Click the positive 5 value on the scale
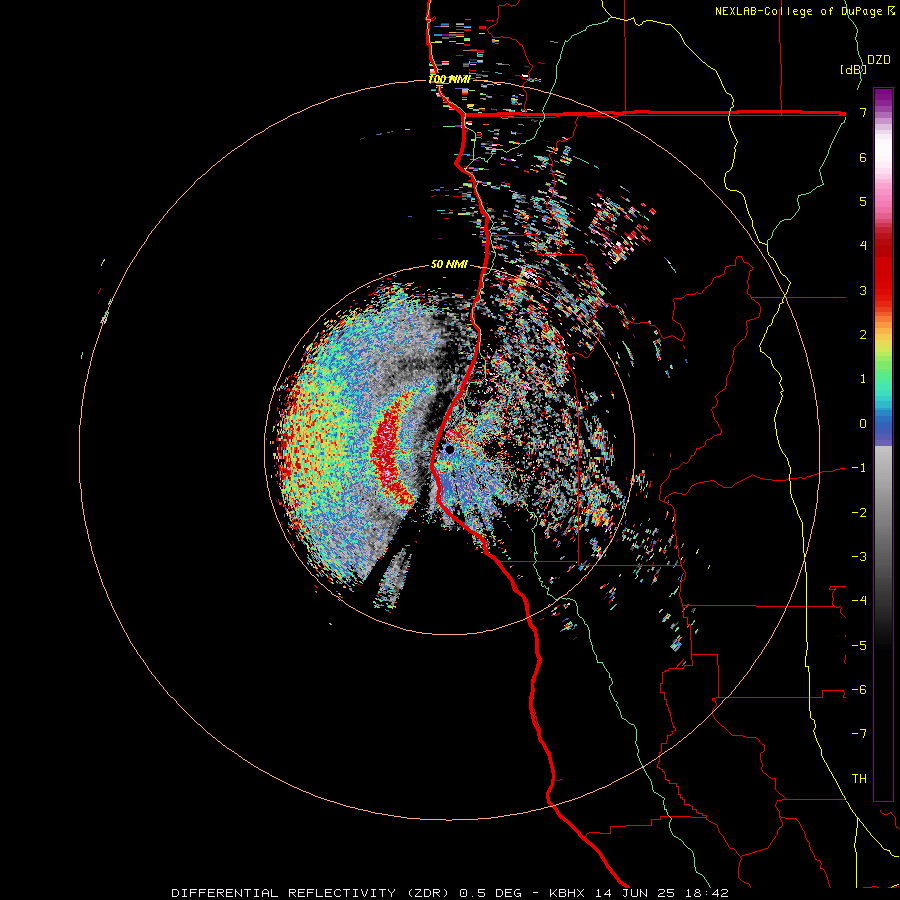 [x=863, y=201]
